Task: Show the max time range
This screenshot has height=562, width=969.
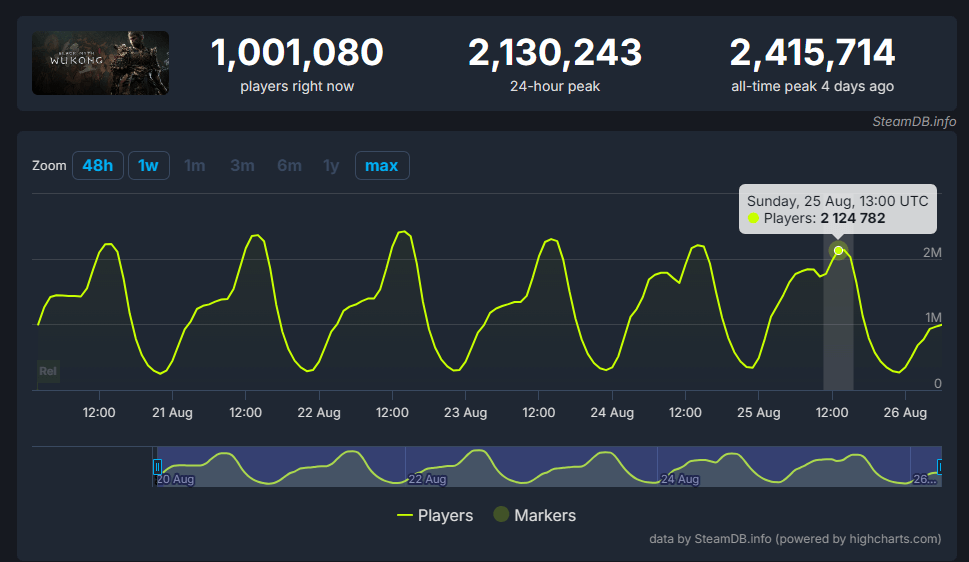Action: 382,166
